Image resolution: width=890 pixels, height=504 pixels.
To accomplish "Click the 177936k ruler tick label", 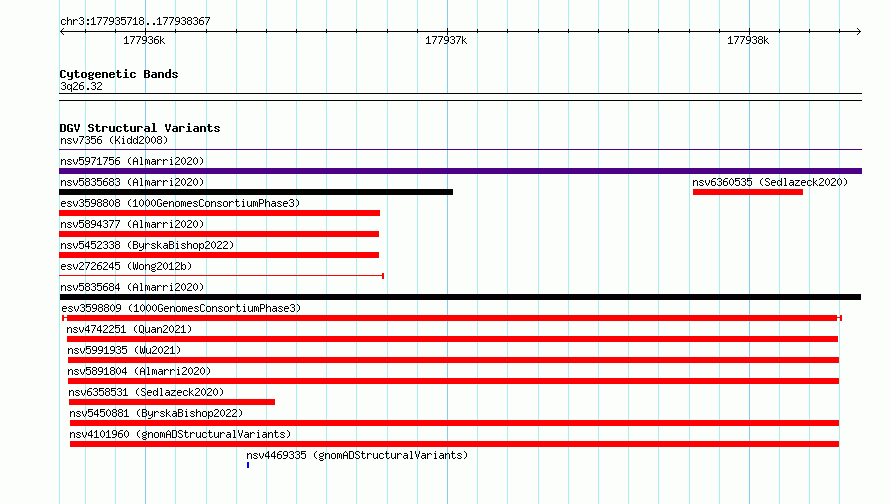I will pos(144,40).
